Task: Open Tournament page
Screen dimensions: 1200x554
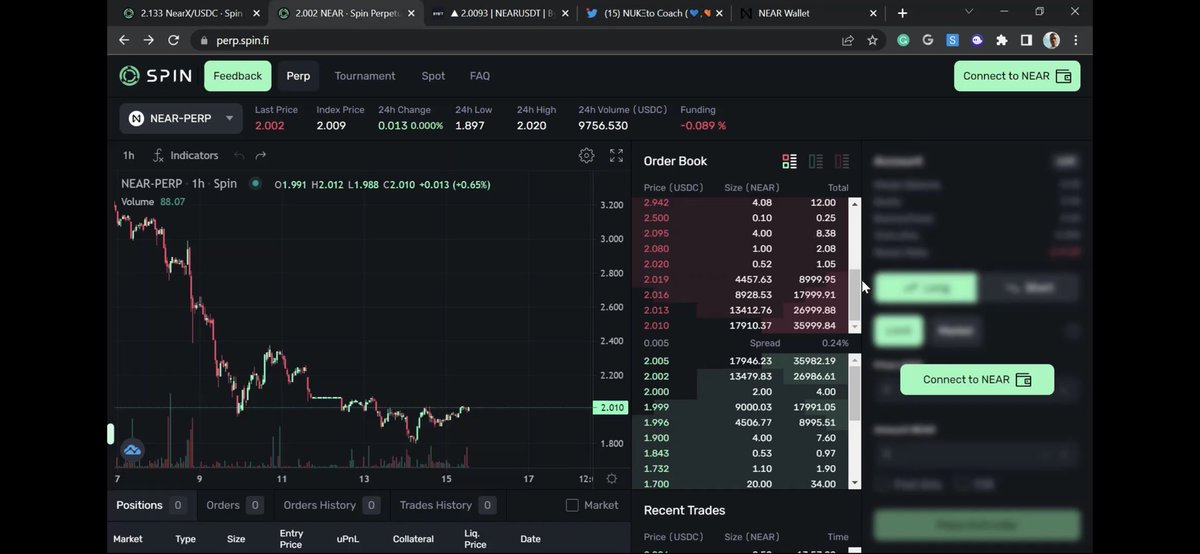Action: [365, 76]
